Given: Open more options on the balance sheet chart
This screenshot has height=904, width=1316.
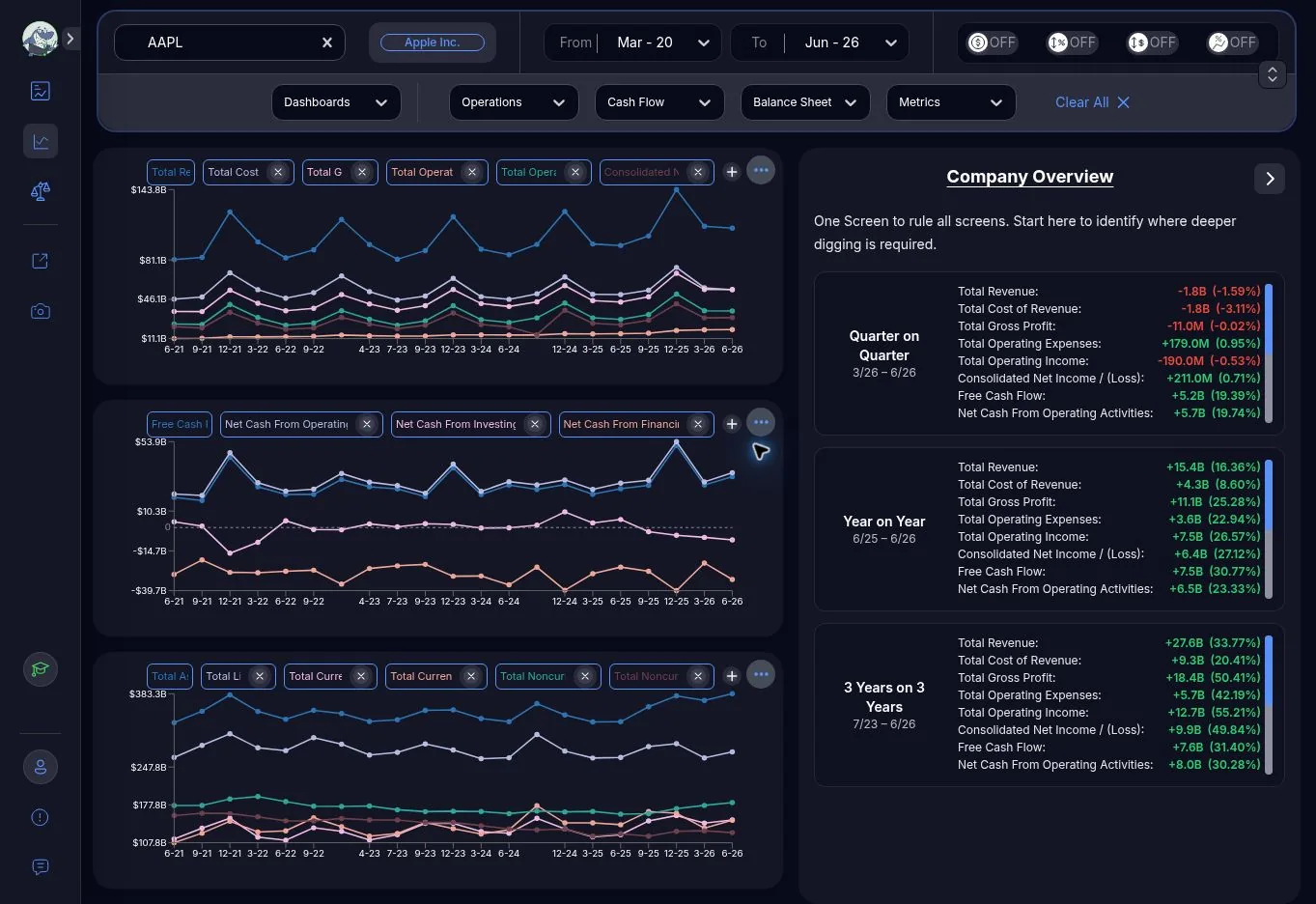Looking at the screenshot, I should tap(761, 675).
